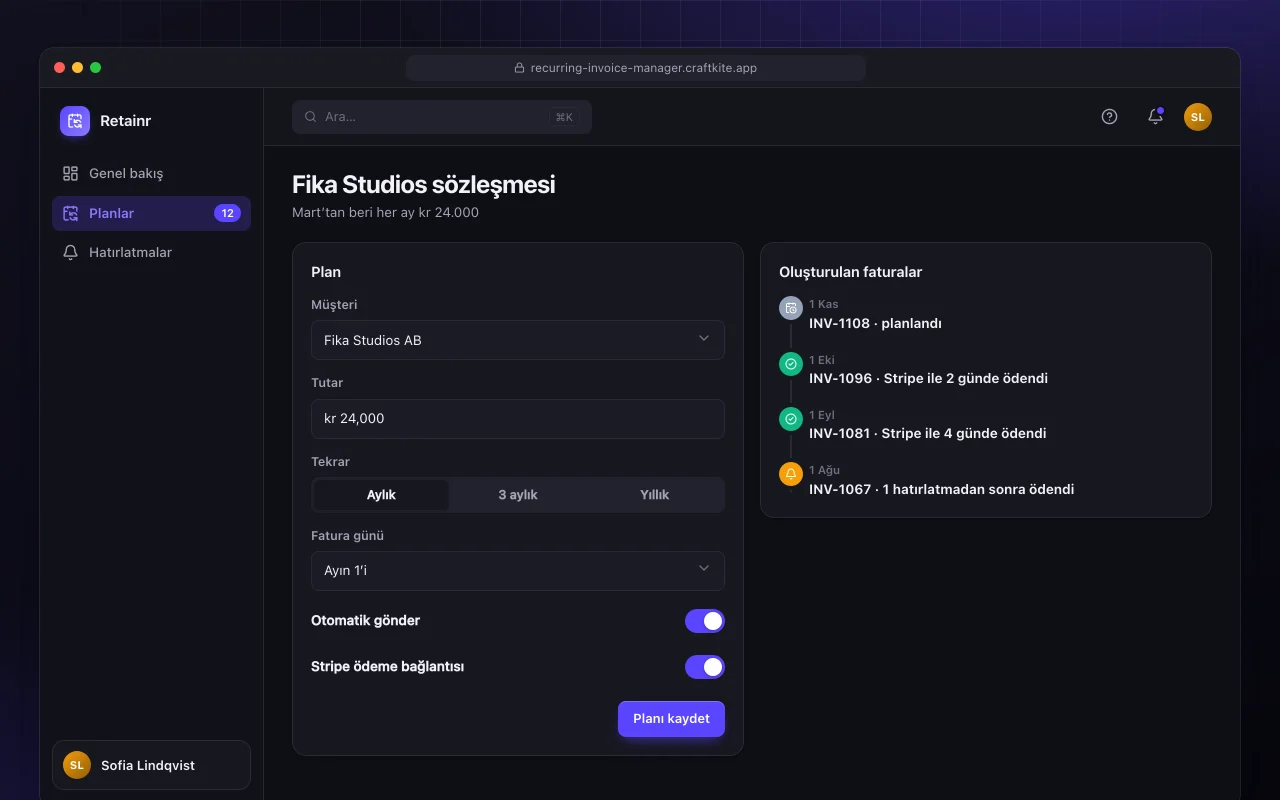Open the Planlar menu item

click(151, 213)
